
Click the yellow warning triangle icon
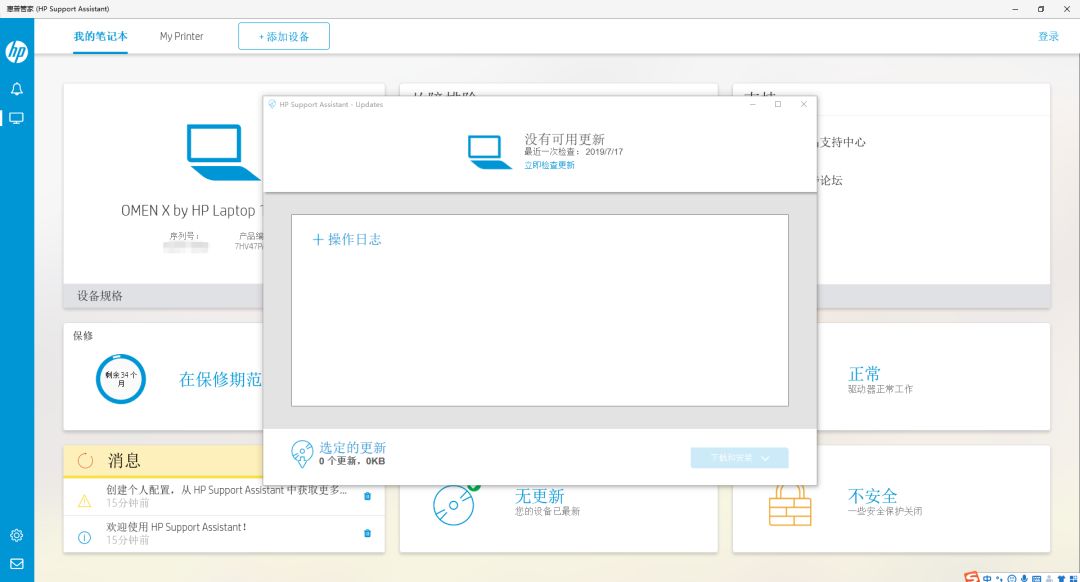pos(84,501)
